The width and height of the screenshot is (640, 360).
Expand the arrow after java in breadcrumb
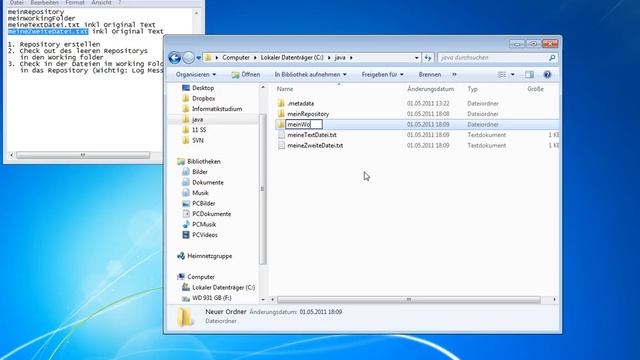pyautogui.click(x=351, y=58)
